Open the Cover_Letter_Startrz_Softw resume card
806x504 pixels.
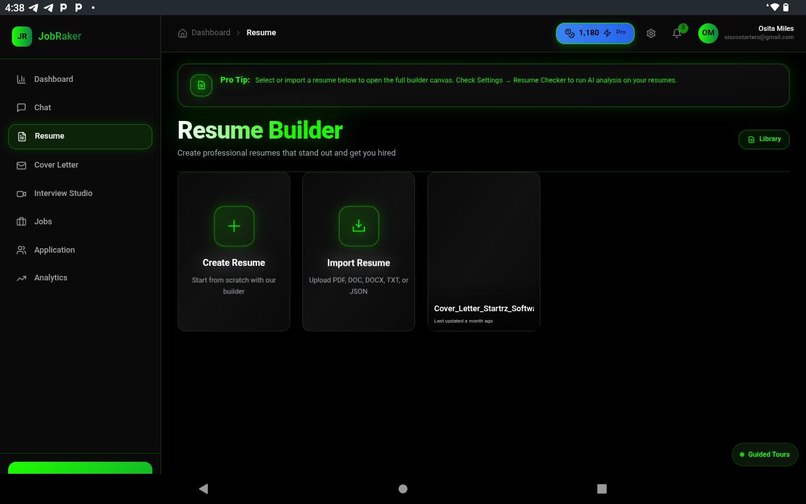click(484, 251)
